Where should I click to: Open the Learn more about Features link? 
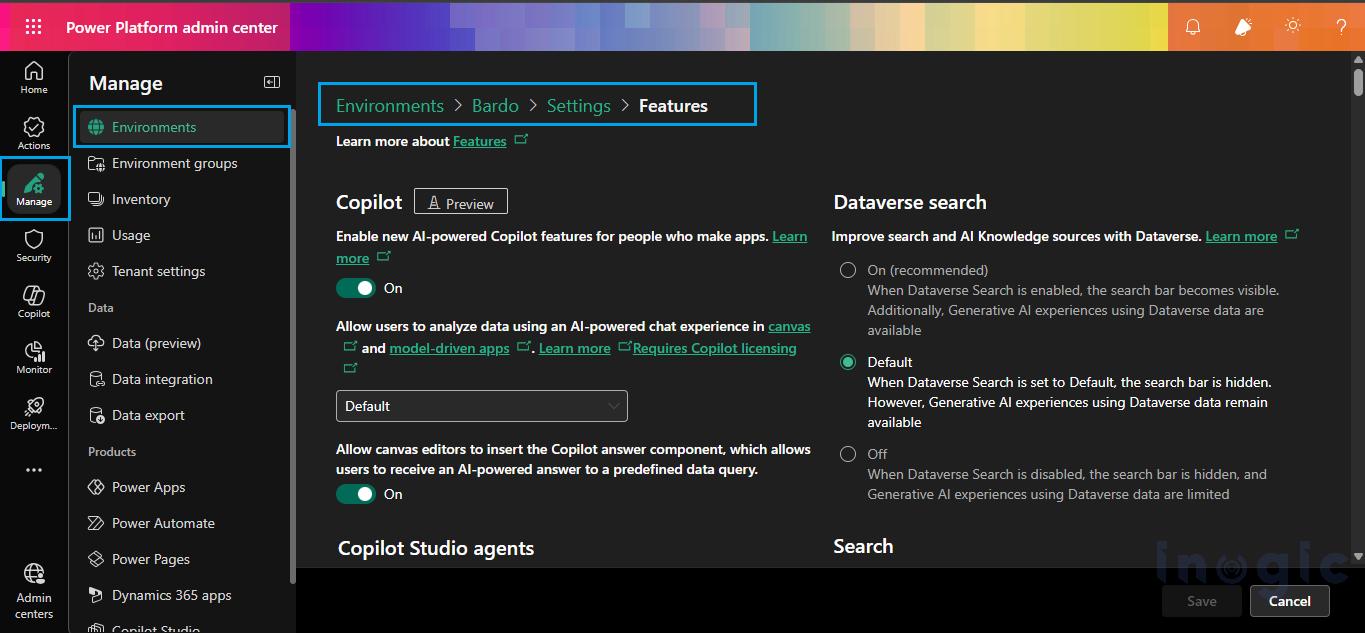[479, 141]
